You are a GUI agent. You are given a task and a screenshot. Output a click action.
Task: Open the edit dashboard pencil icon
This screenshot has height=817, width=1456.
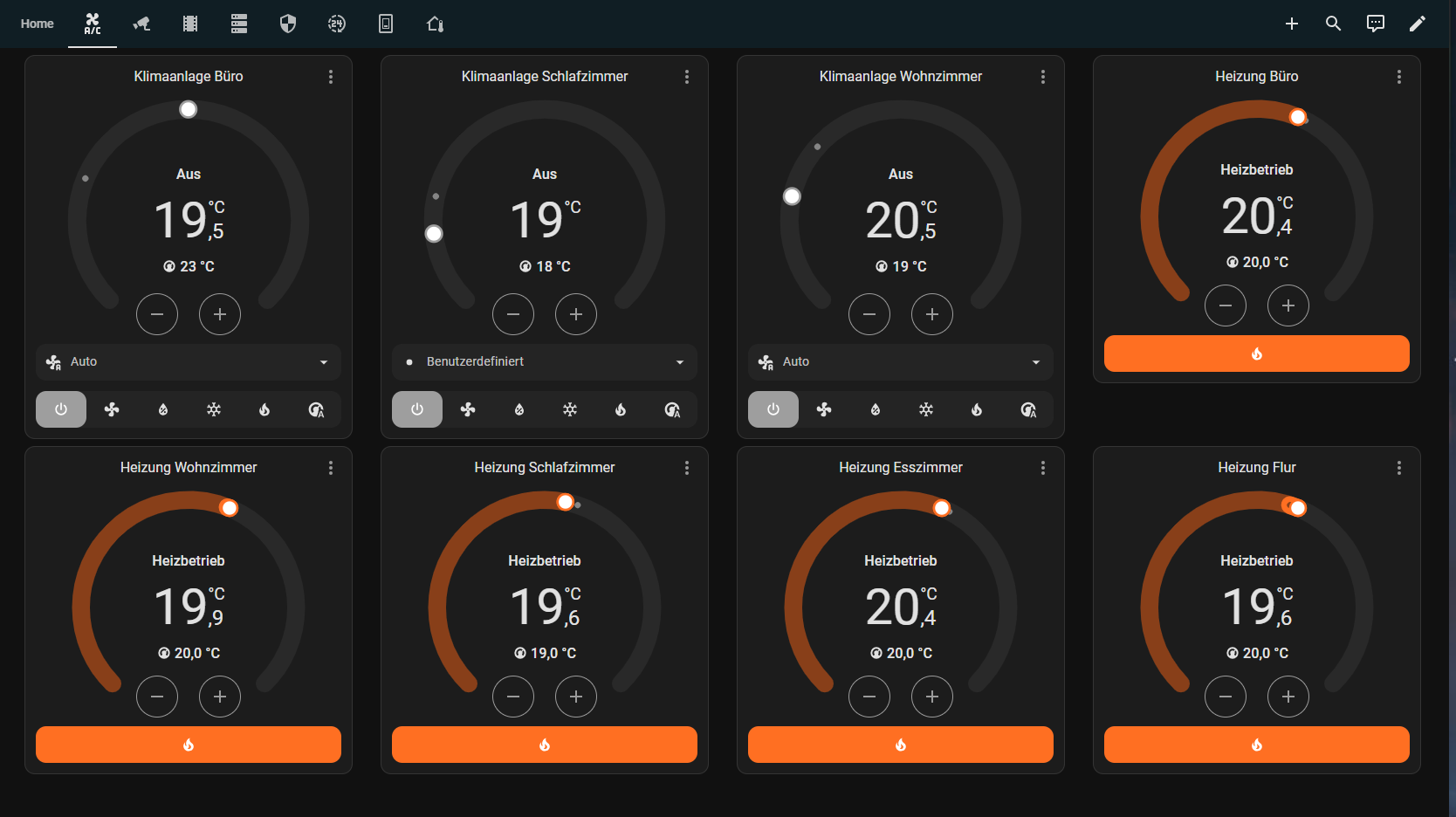coord(1418,24)
